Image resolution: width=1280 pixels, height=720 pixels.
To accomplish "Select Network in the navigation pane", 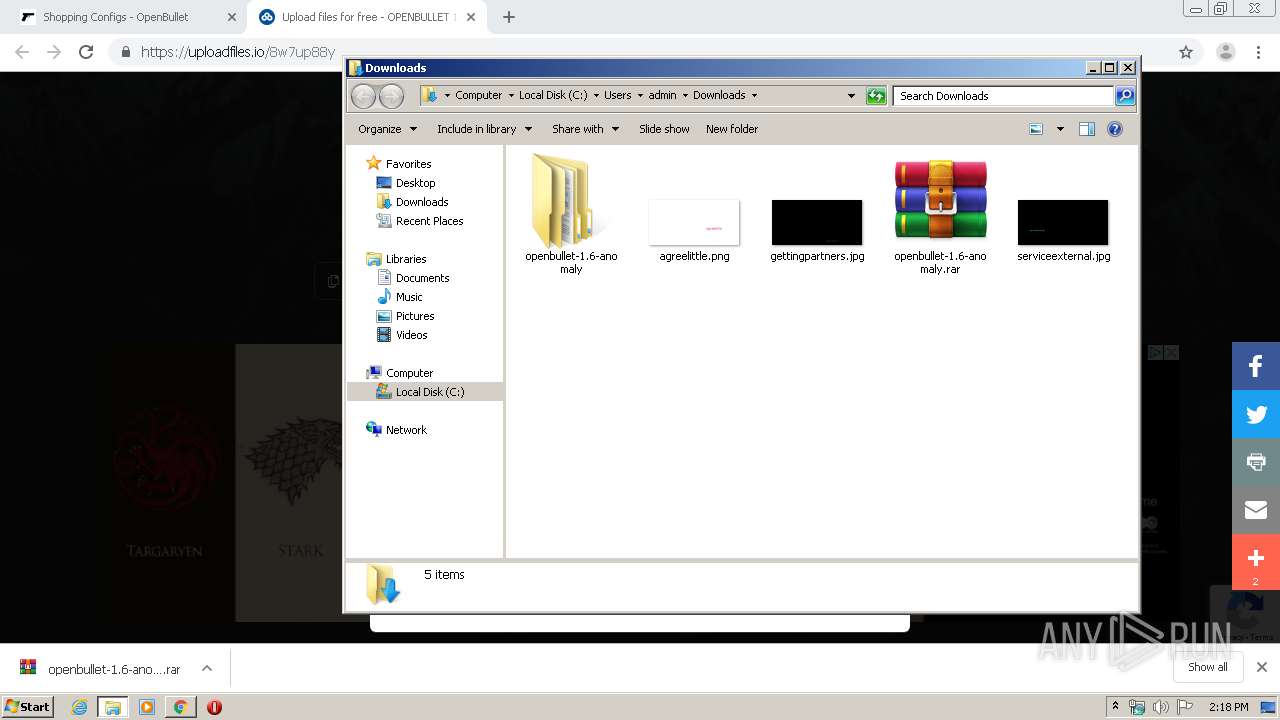I will (406, 430).
